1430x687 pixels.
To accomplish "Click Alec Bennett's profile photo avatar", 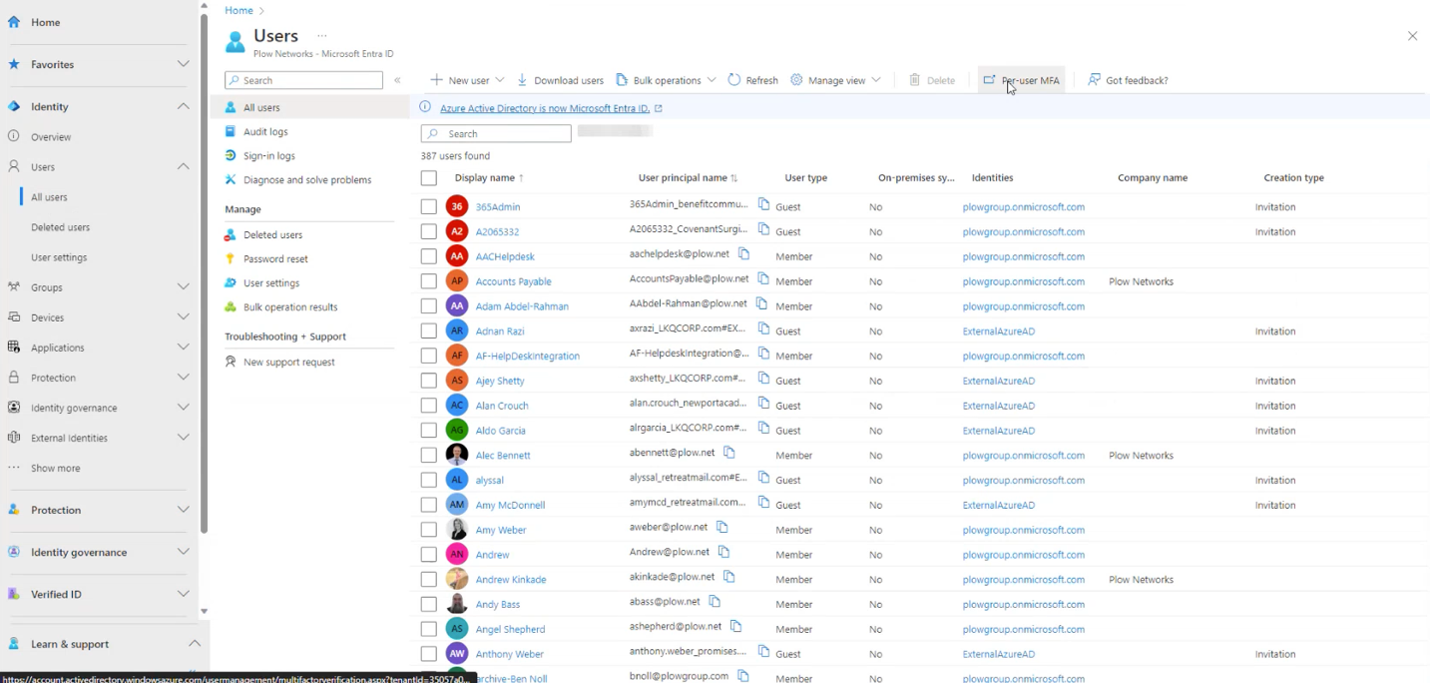I will [x=457, y=455].
